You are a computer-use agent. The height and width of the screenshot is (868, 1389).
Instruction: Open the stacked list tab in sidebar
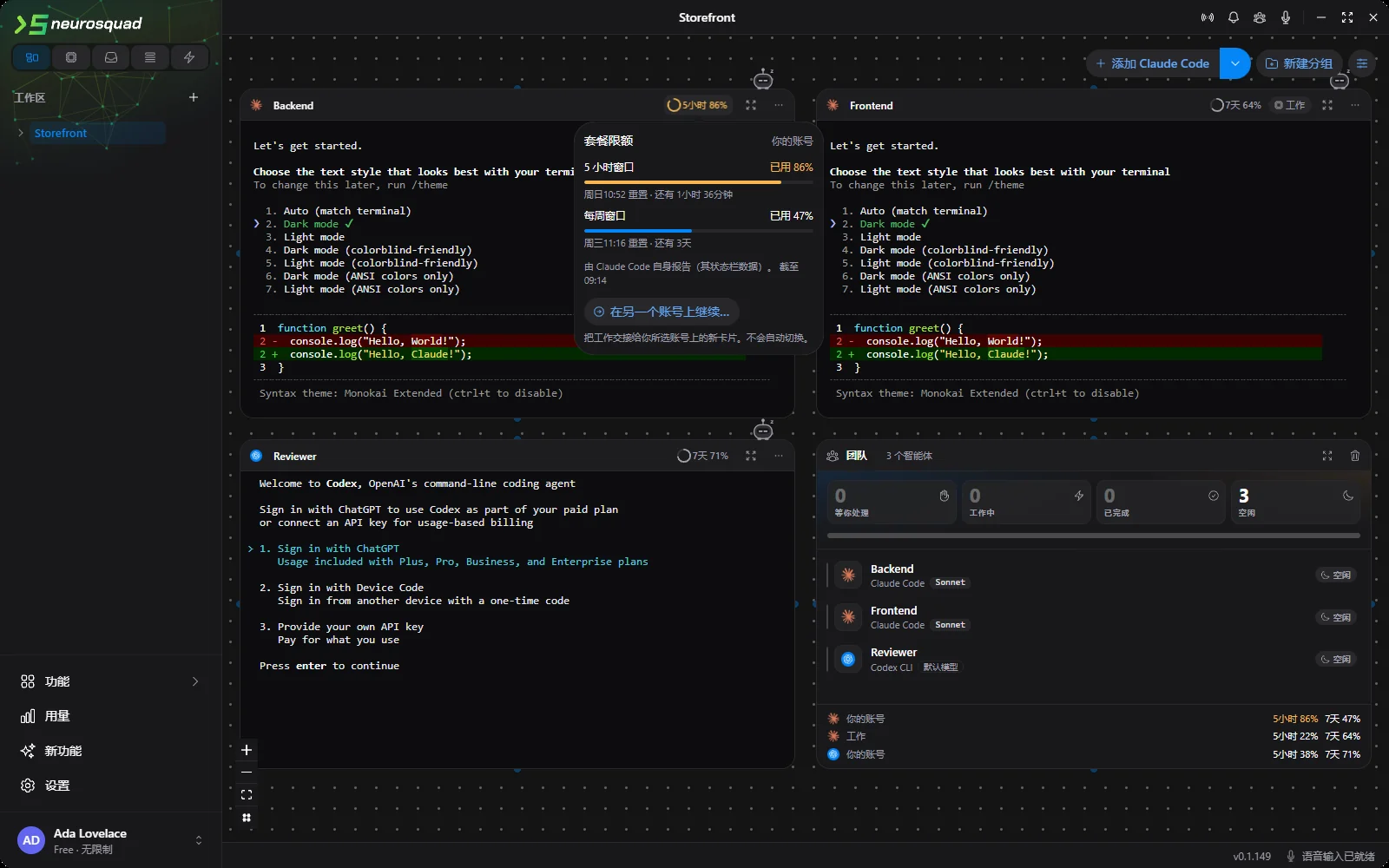[150, 57]
